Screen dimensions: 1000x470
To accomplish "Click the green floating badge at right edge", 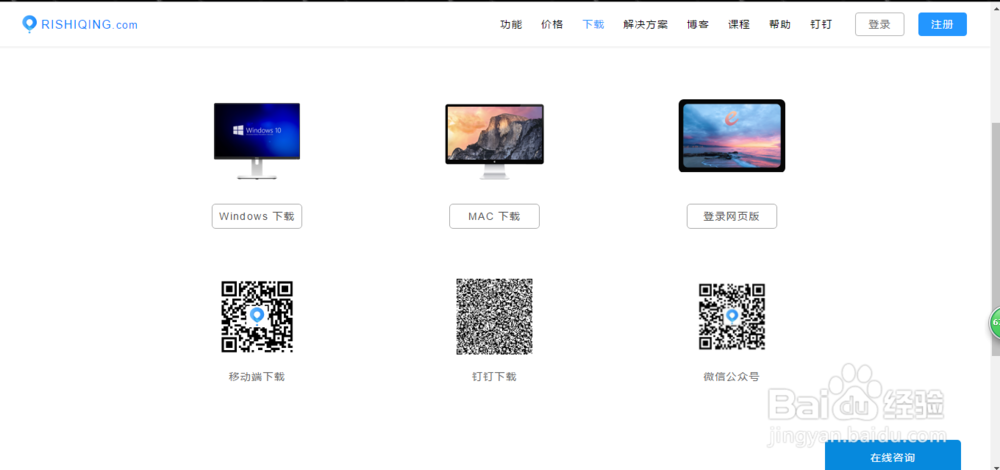I will click(995, 323).
